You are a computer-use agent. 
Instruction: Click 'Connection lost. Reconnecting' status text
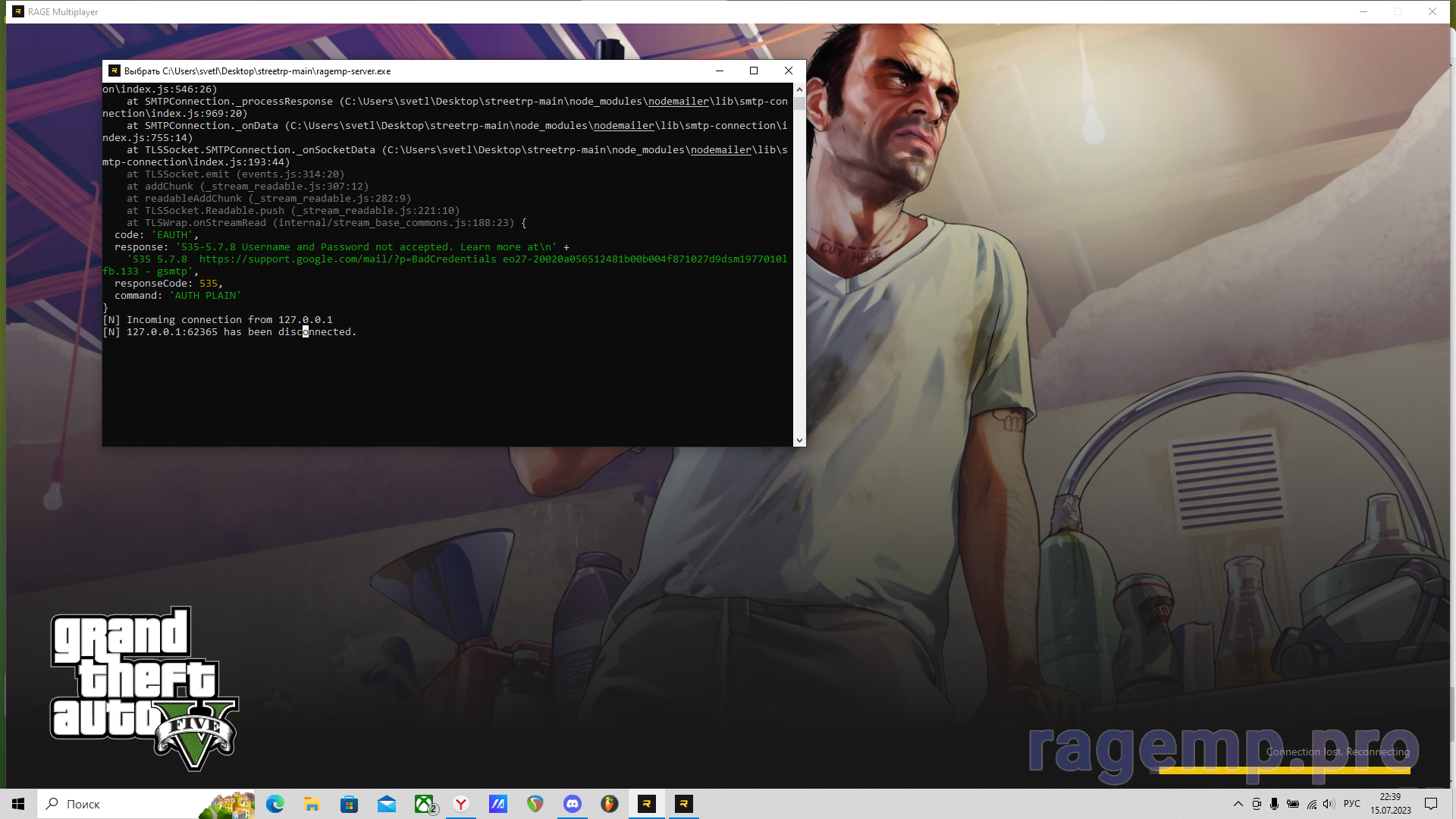[1338, 752]
